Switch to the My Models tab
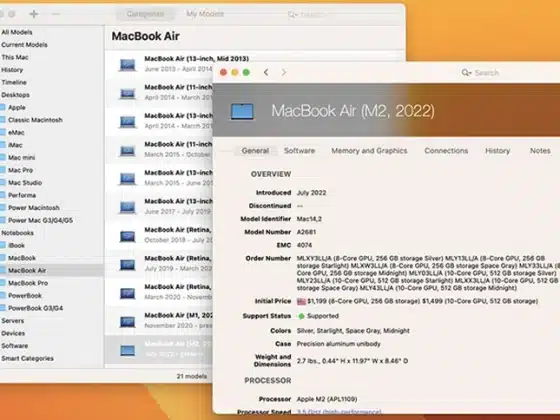 click(x=205, y=14)
